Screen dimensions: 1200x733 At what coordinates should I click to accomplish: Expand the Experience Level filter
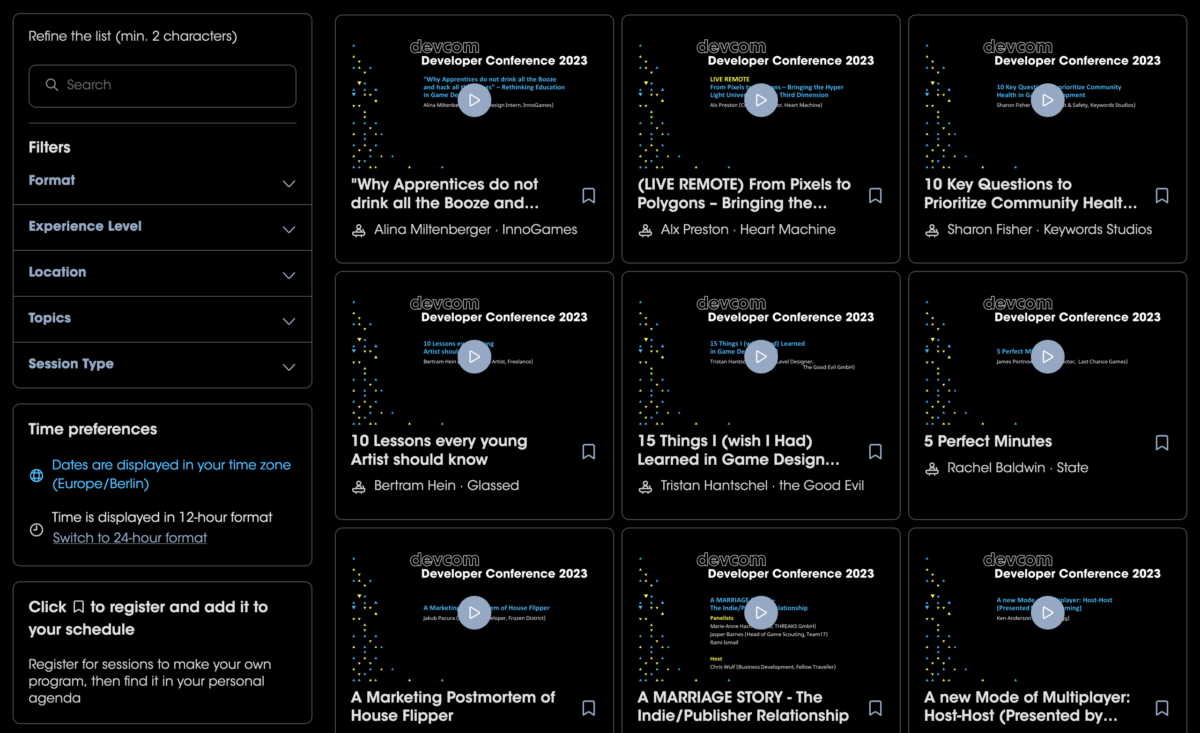[288, 229]
